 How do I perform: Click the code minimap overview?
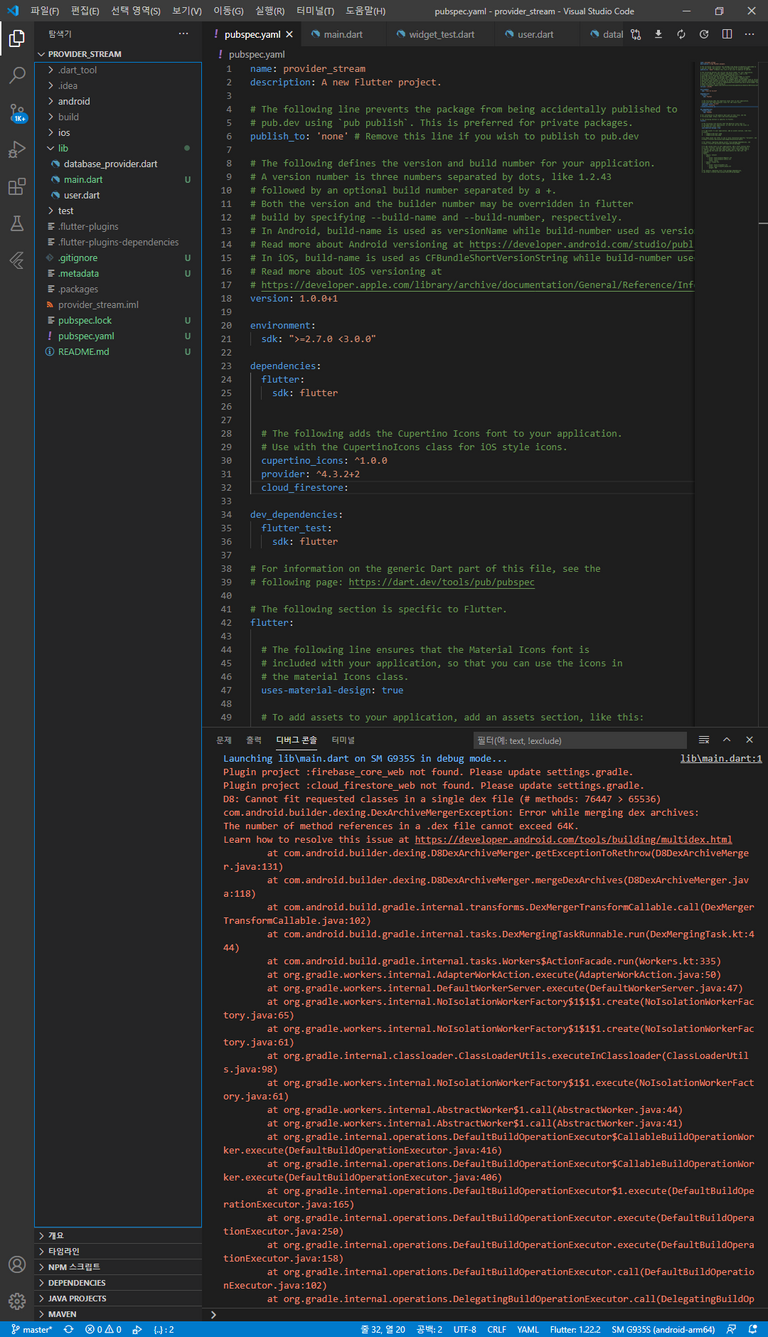pos(728,115)
